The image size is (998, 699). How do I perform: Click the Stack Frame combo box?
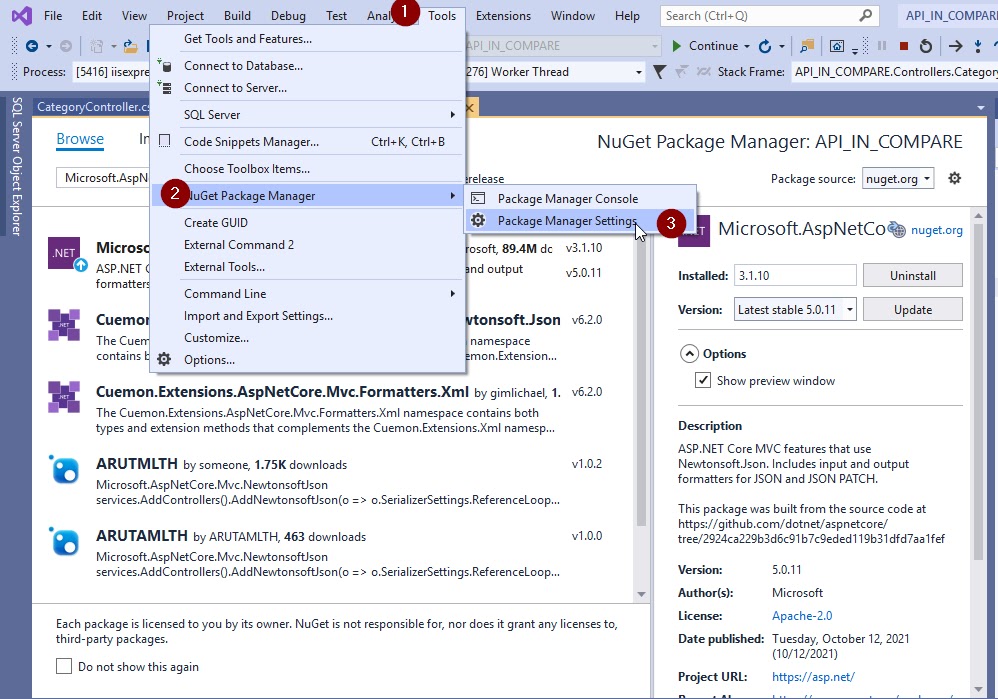[894, 72]
